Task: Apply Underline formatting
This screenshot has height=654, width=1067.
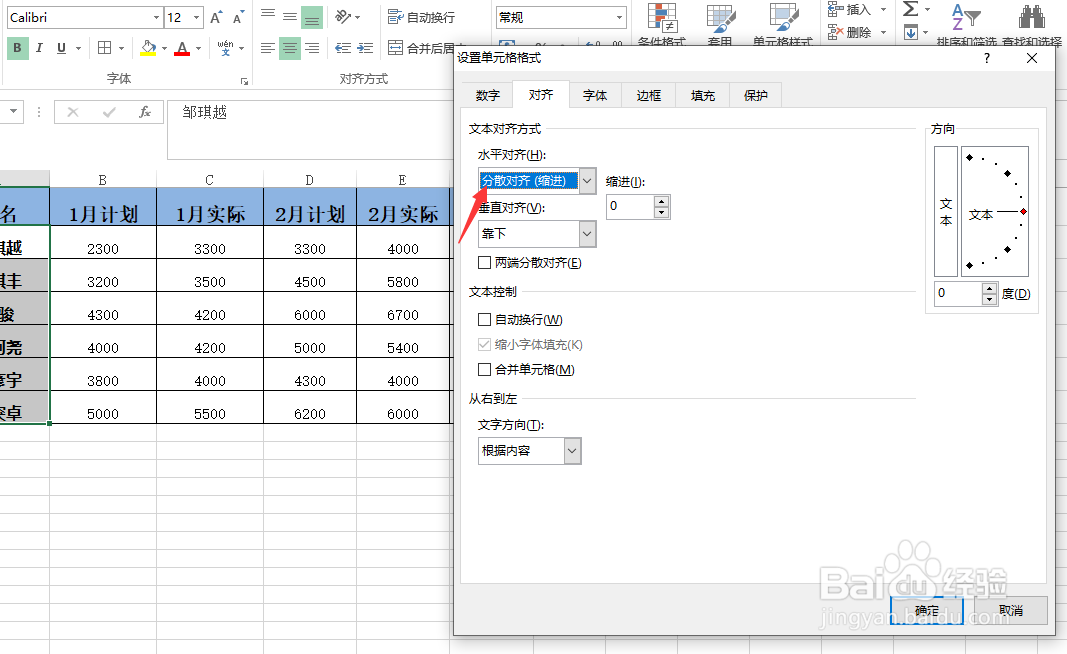Action: (x=61, y=48)
